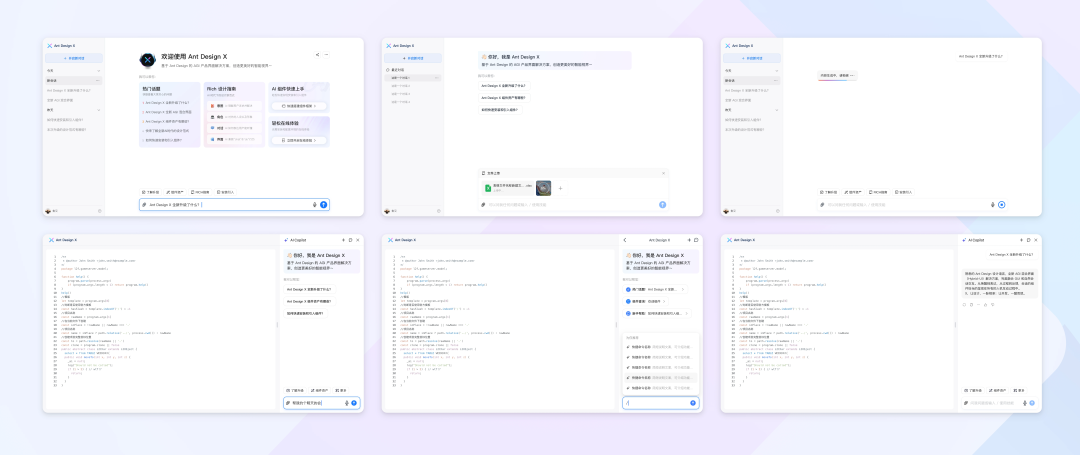Click the send button in the slash-command input box

pos(693,403)
